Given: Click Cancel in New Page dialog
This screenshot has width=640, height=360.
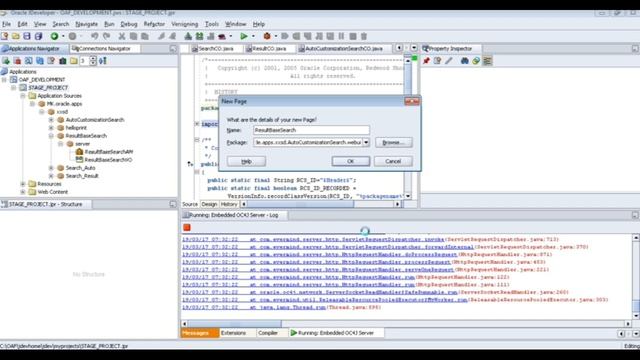Looking at the screenshot, I should point(393,161).
